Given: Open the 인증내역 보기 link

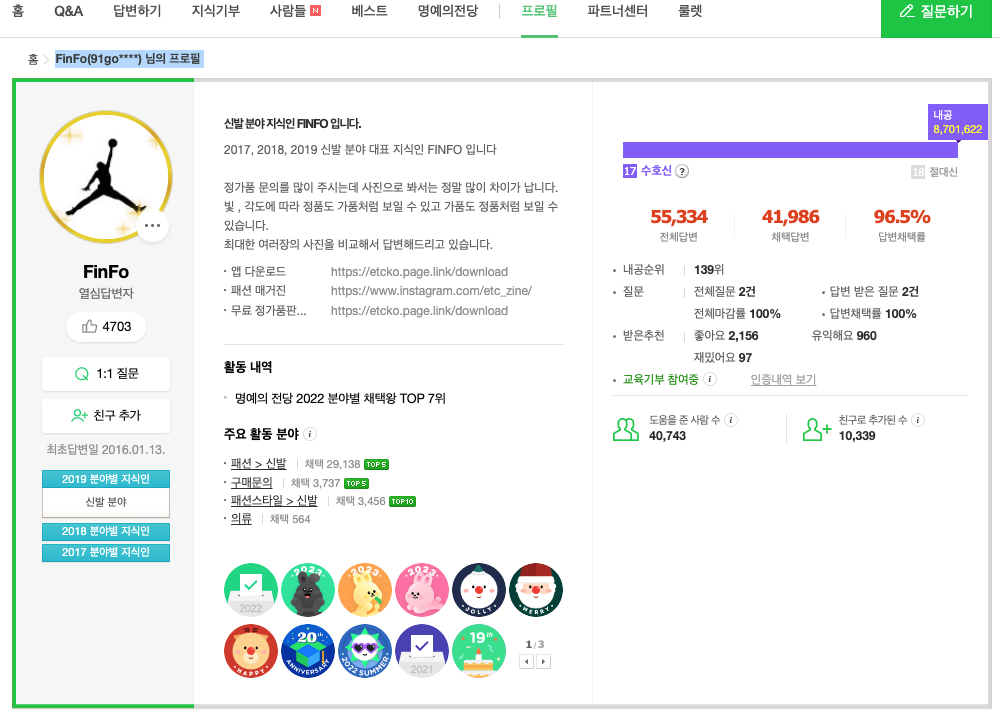Looking at the screenshot, I should click(x=783, y=379).
